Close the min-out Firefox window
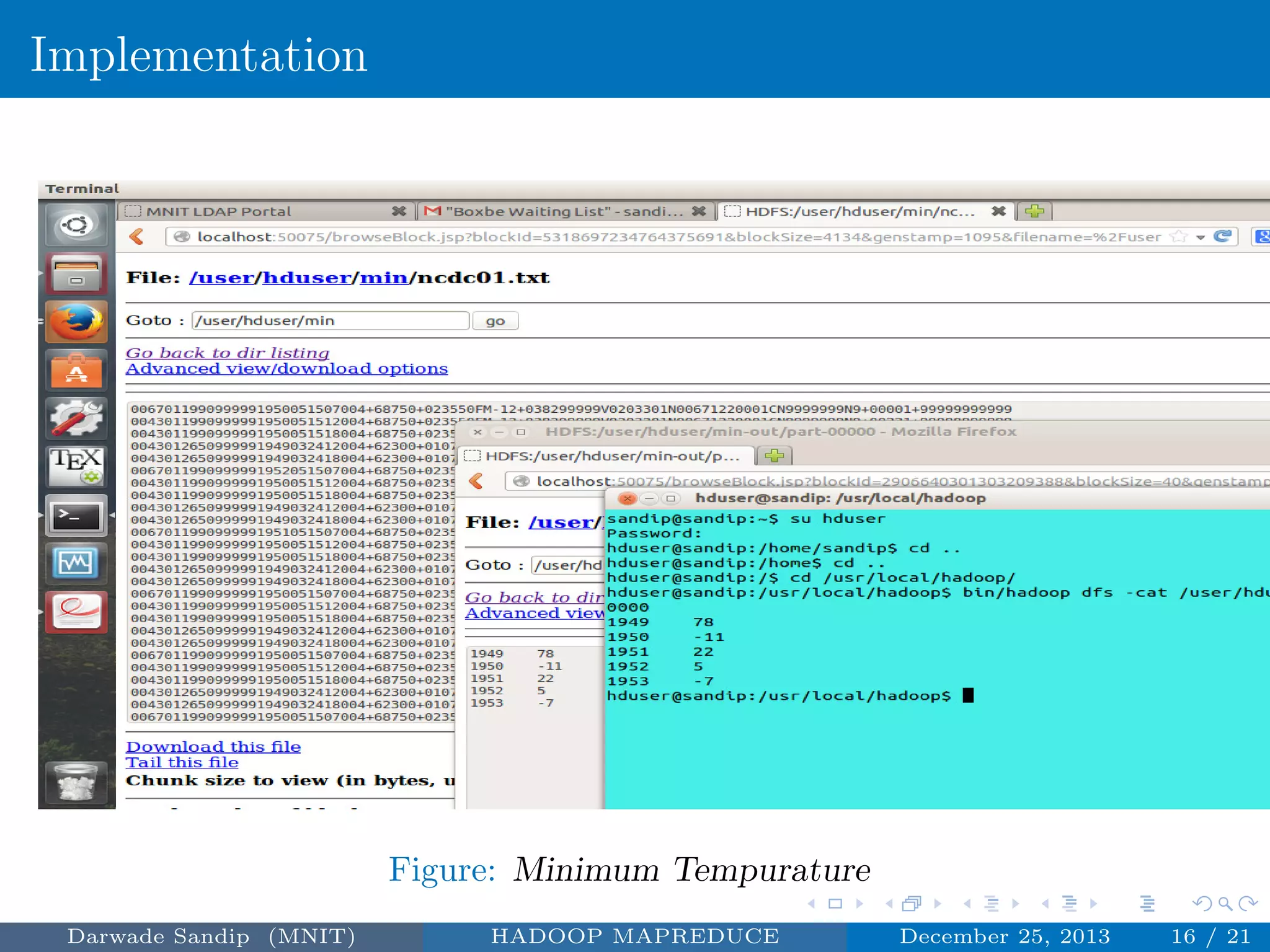The image size is (1270, 952). pos(477,432)
